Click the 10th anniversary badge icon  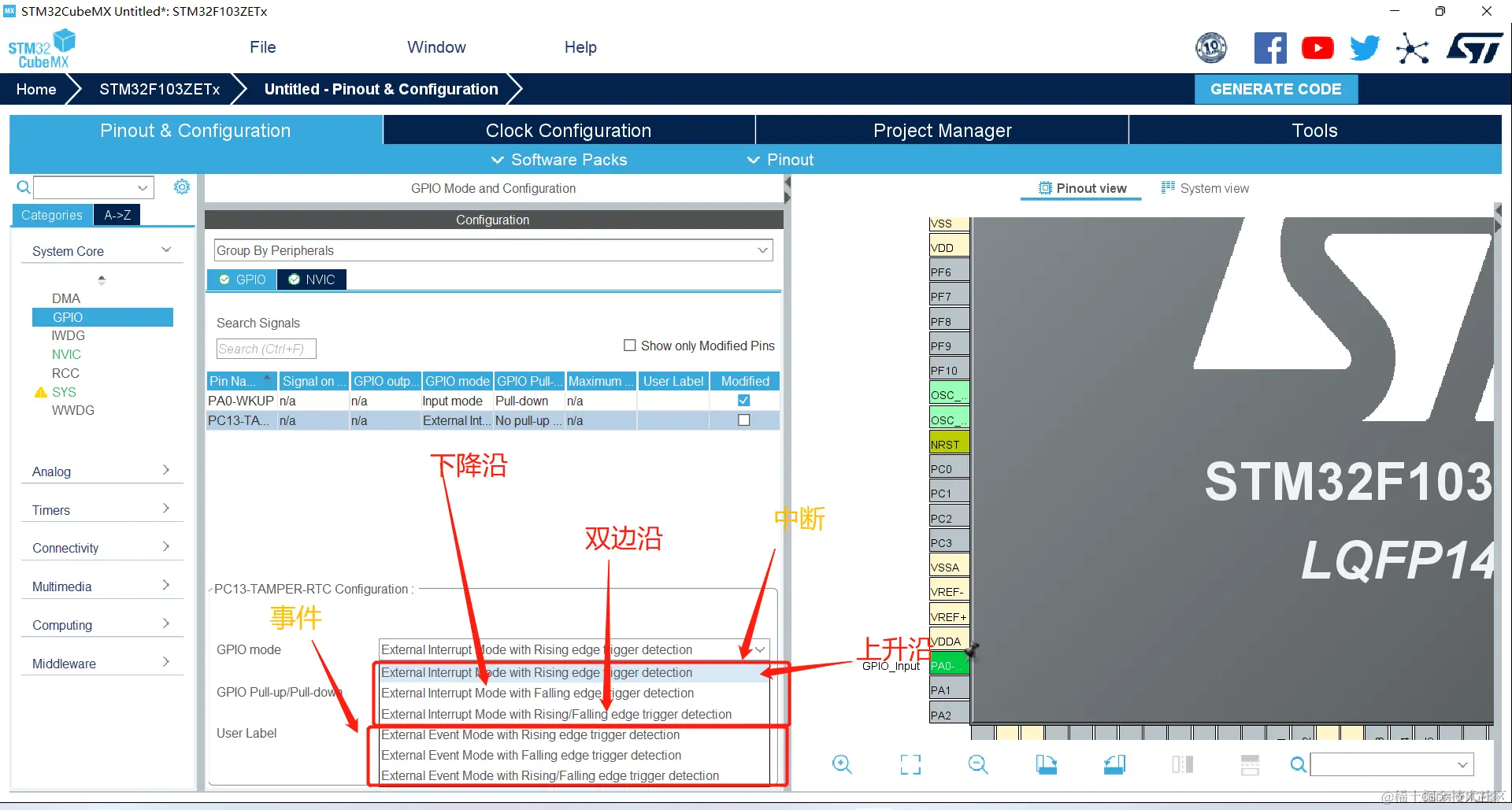point(1211,48)
